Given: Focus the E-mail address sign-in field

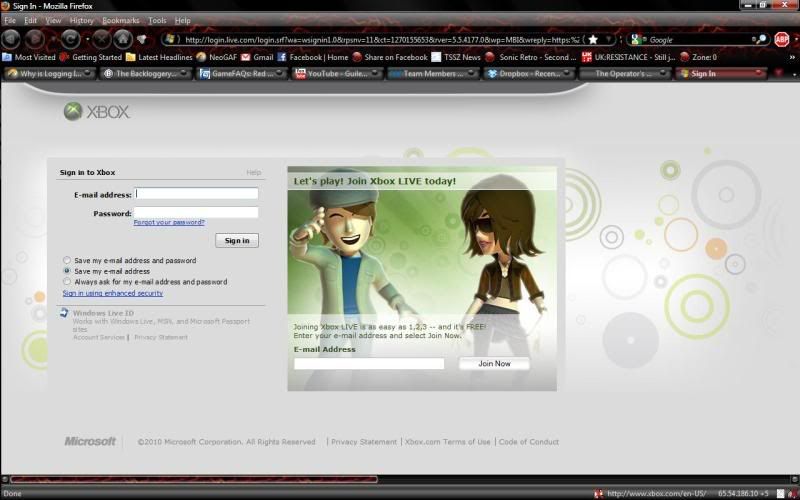Looking at the screenshot, I should pyautogui.click(x=196, y=194).
